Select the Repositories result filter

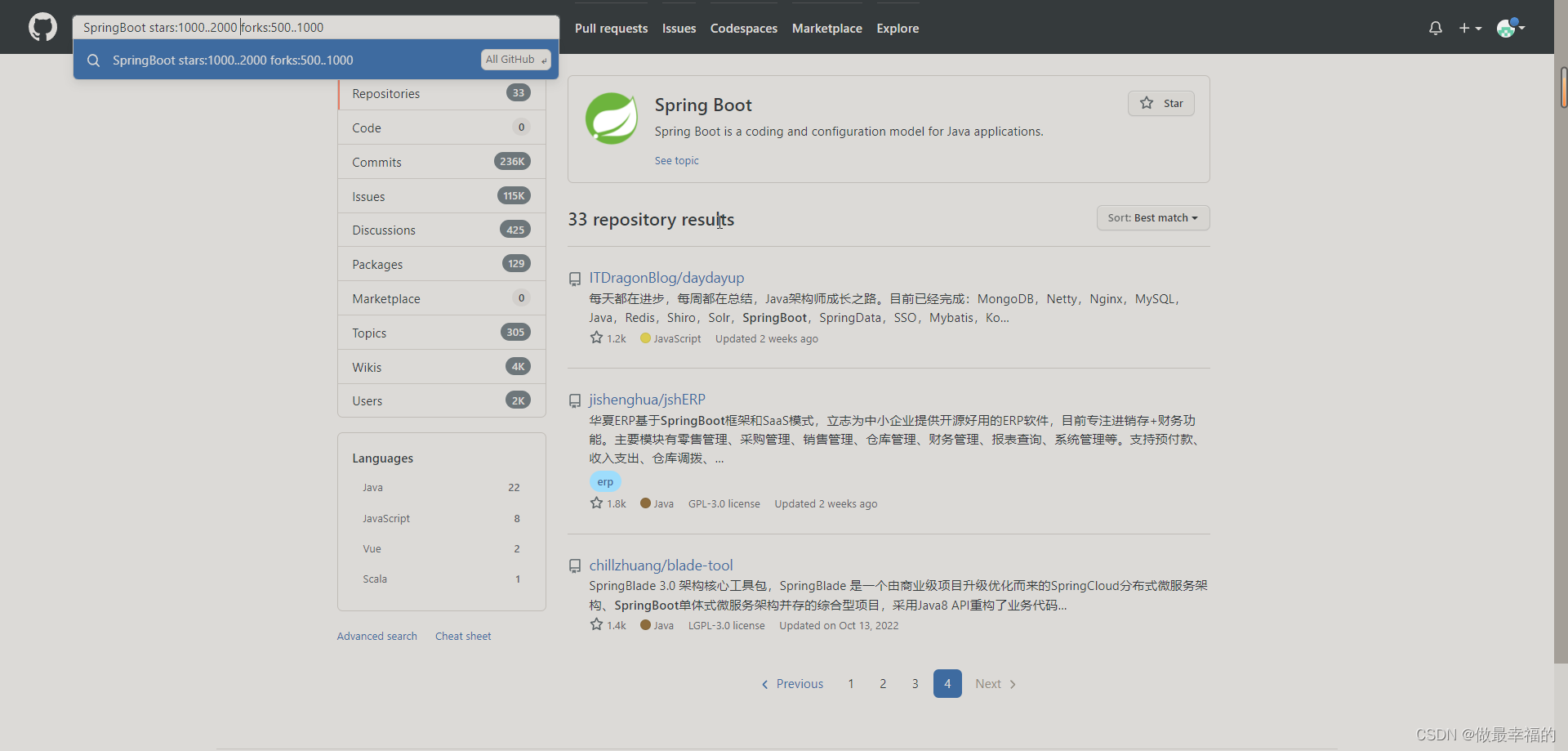tap(442, 94)
